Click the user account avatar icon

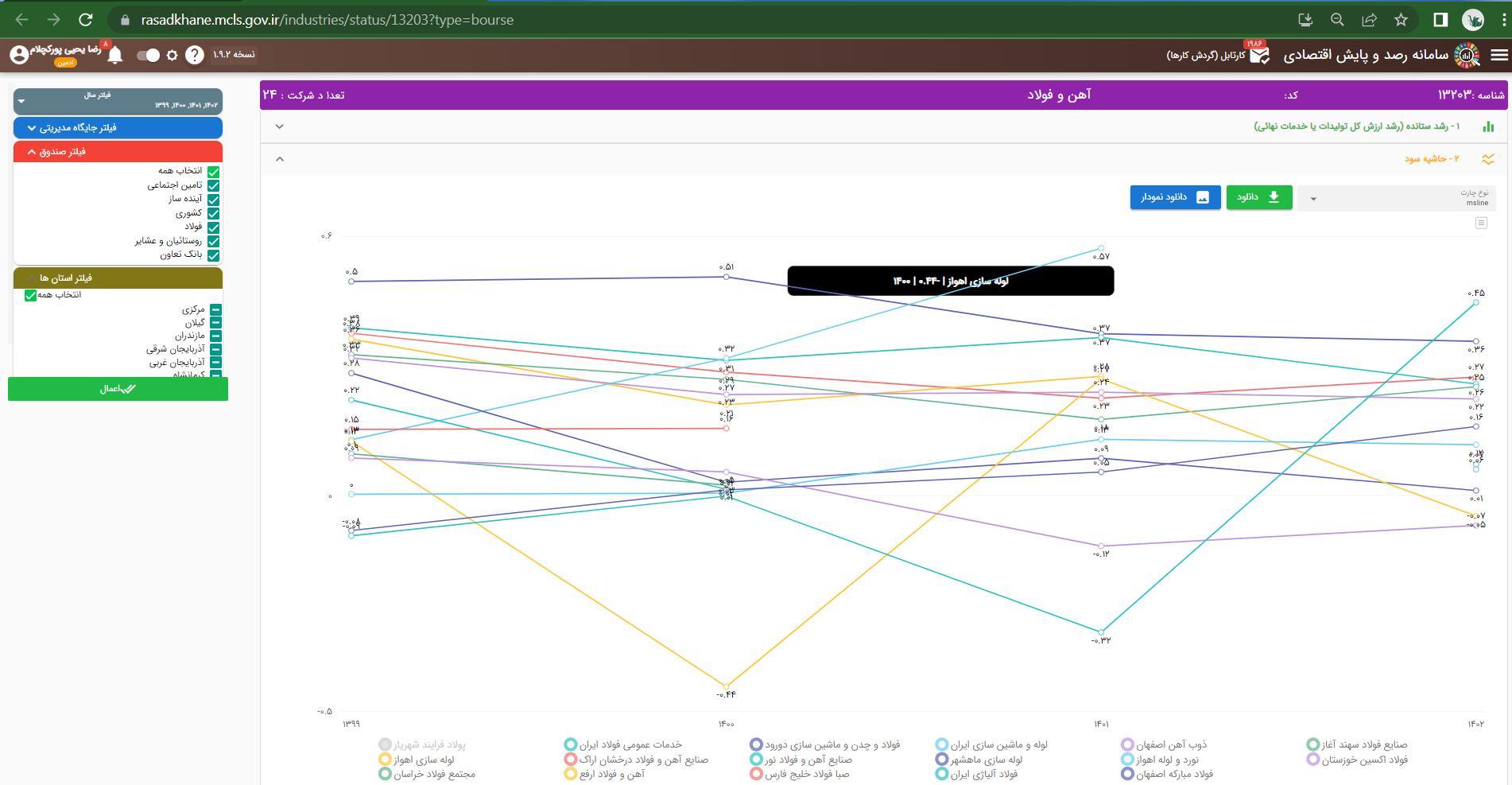pos(19,55)
